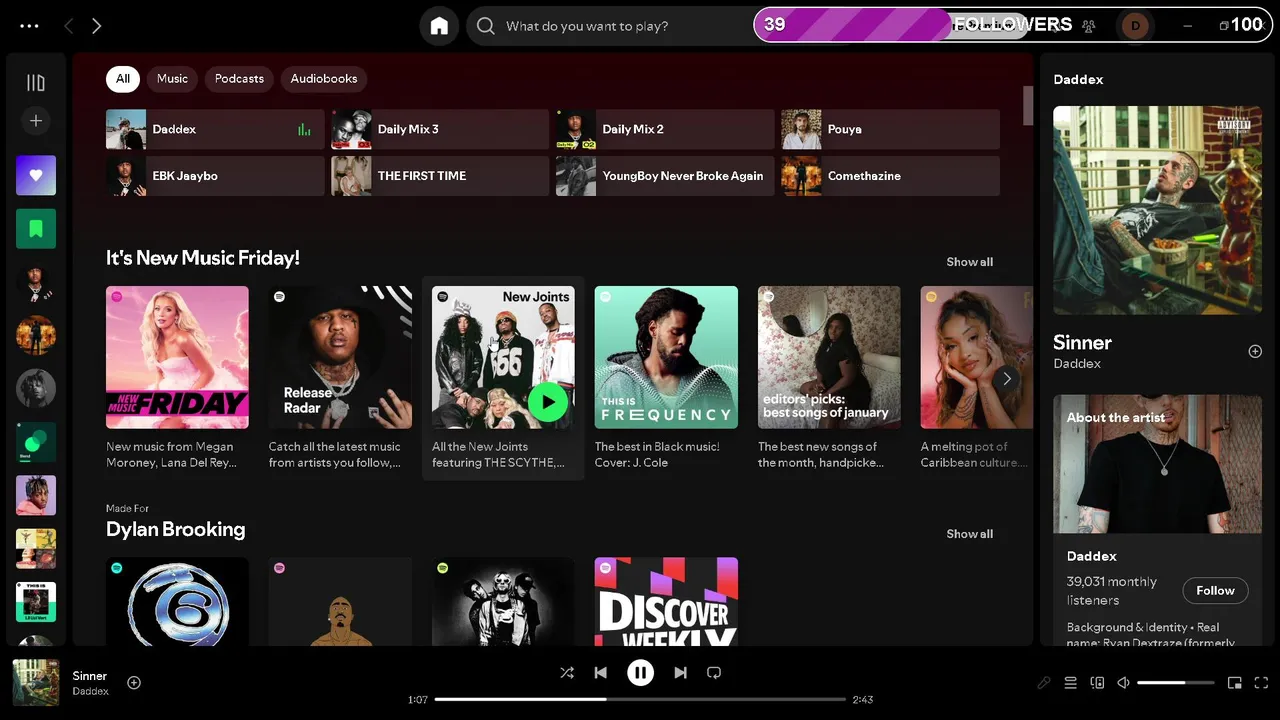Screen dimensions: 1280x720
Task: Click the search magnifier icon
Action: pos(486,26)
